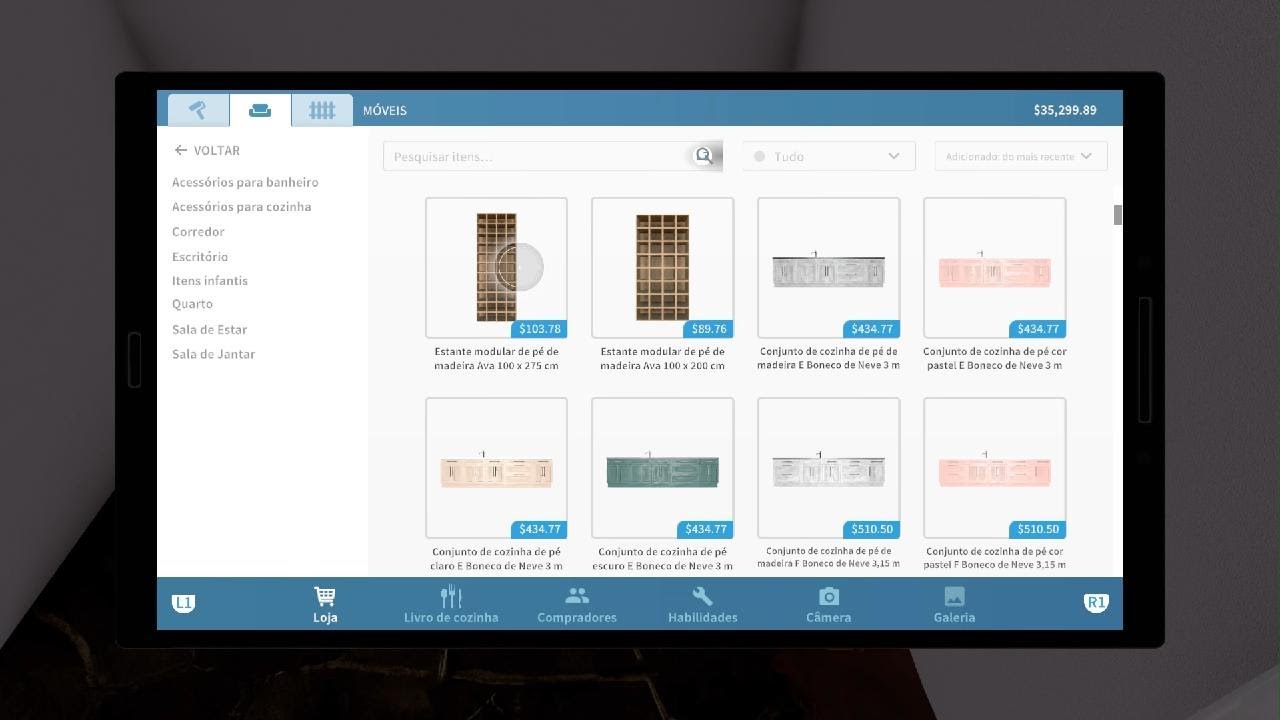The image size is (1280, 720).
Task: Select escuro E Boneco de Neve 3 m kitchen set
Action: click(x=662, y=468)
